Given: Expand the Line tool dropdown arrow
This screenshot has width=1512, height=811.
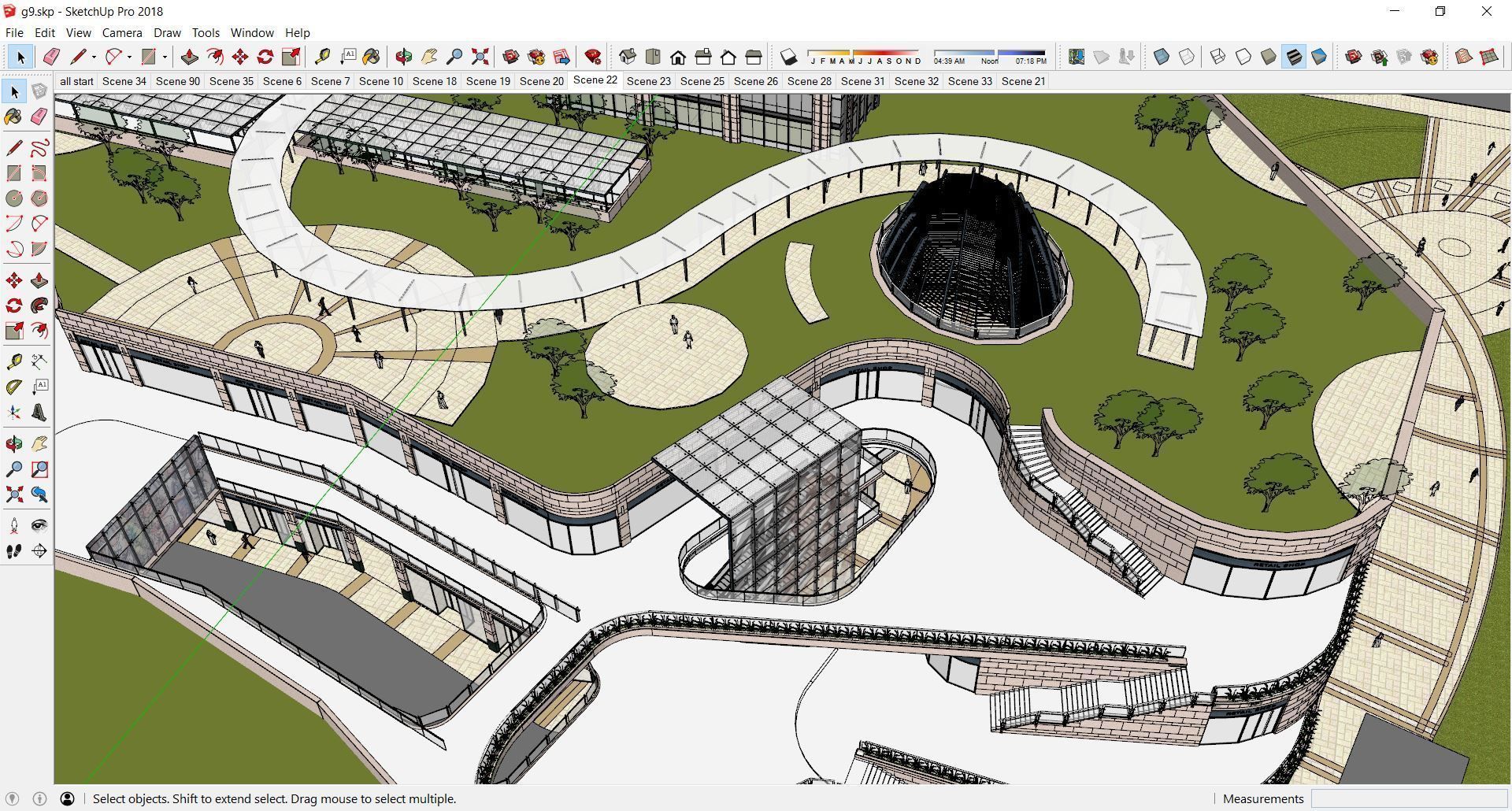Looking at the screenshot, I should point(94,57).
